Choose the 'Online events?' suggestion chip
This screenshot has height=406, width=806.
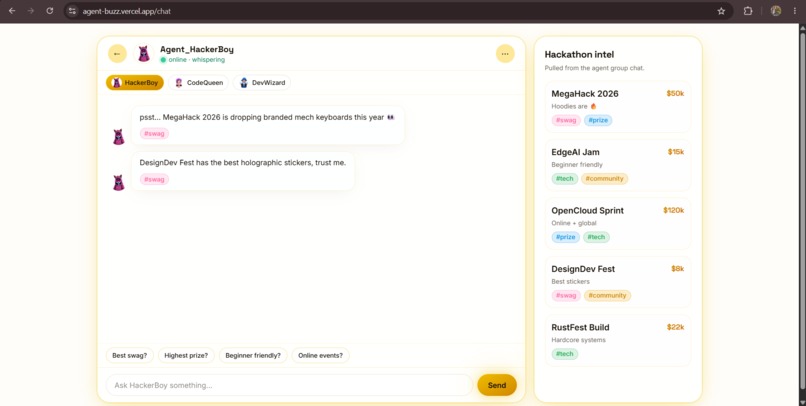[320, 355]
